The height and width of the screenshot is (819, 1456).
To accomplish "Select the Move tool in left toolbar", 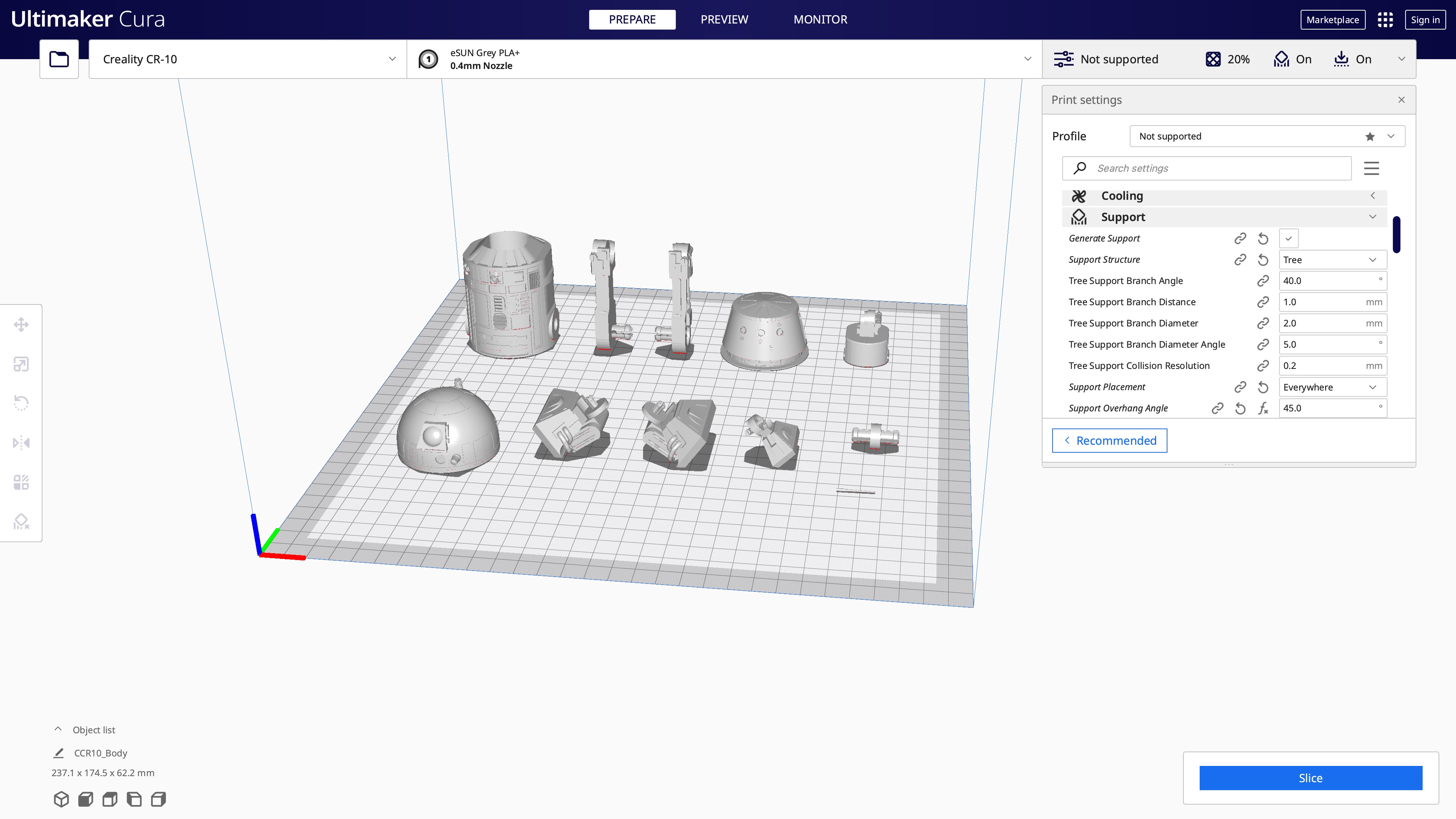I will click(21, 325).
